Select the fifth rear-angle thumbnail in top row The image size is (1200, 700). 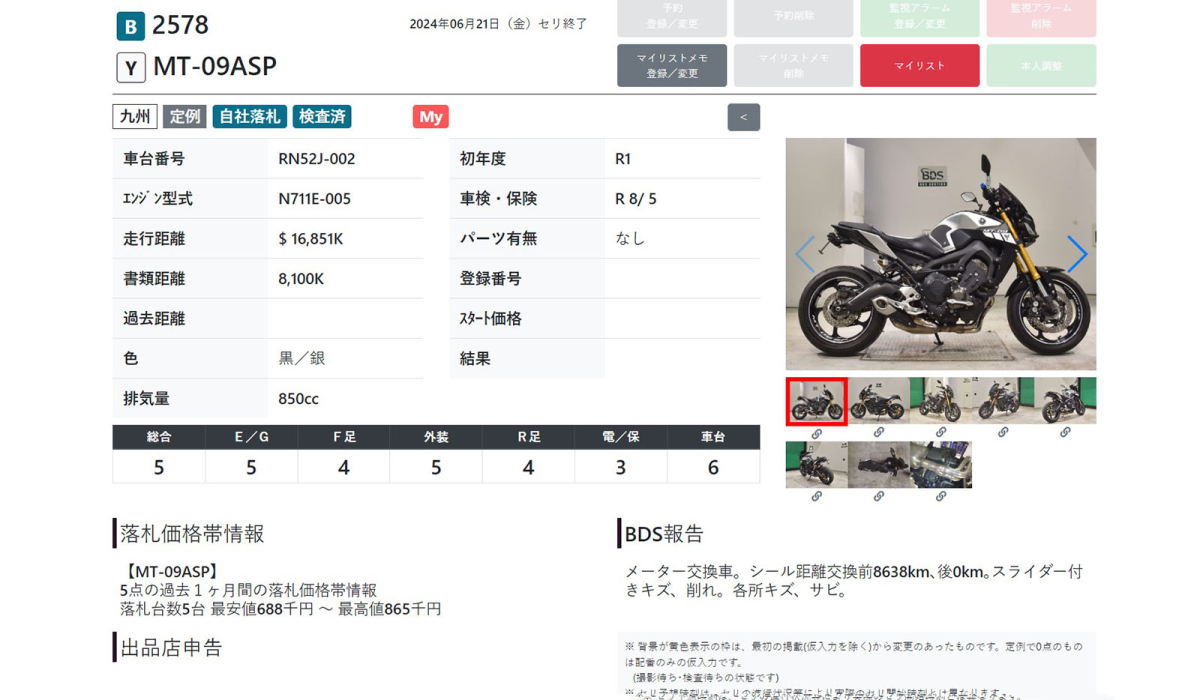1065,401
